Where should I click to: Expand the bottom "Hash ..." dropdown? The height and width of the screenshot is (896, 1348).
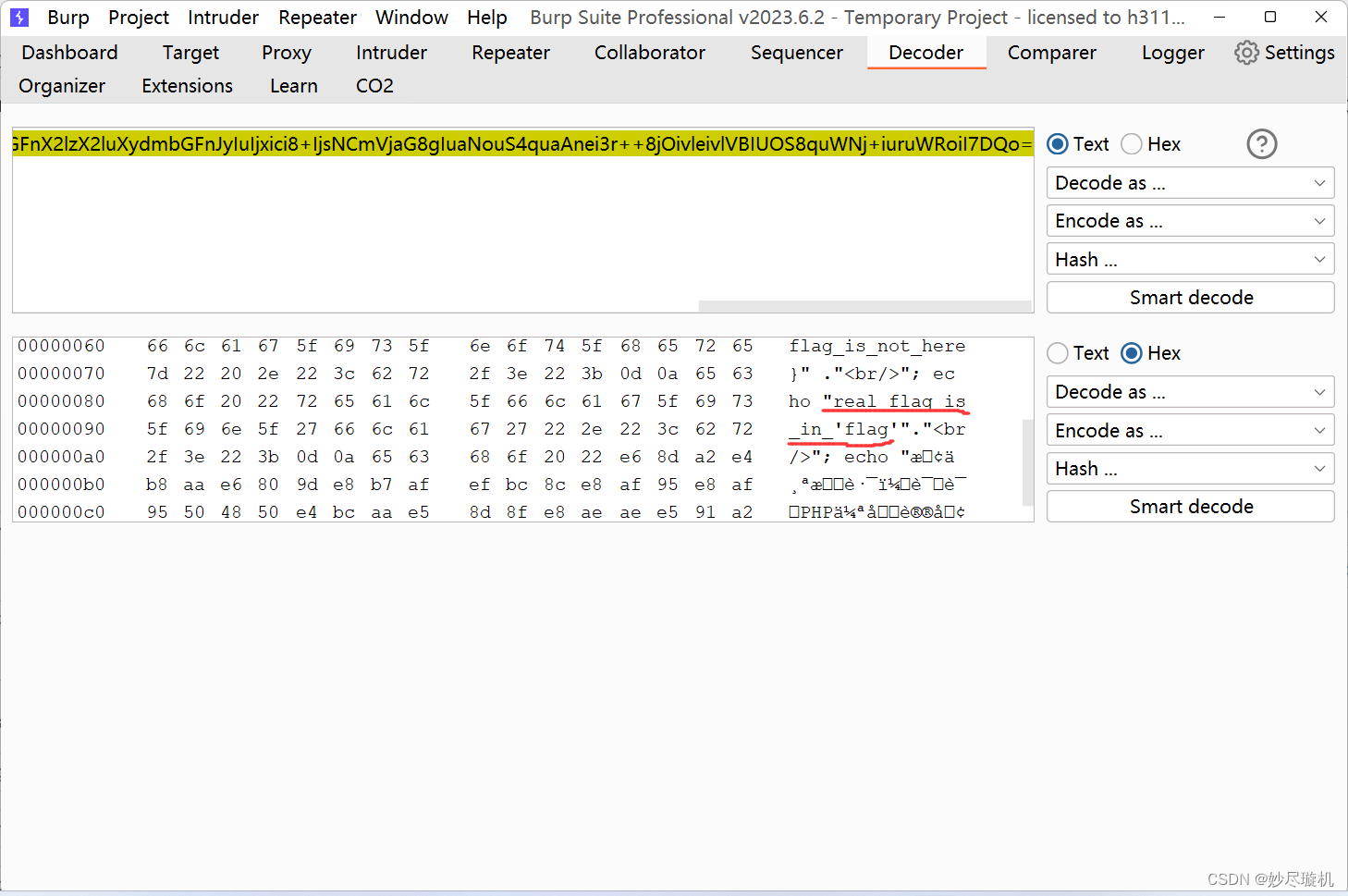coord(1190,468)
